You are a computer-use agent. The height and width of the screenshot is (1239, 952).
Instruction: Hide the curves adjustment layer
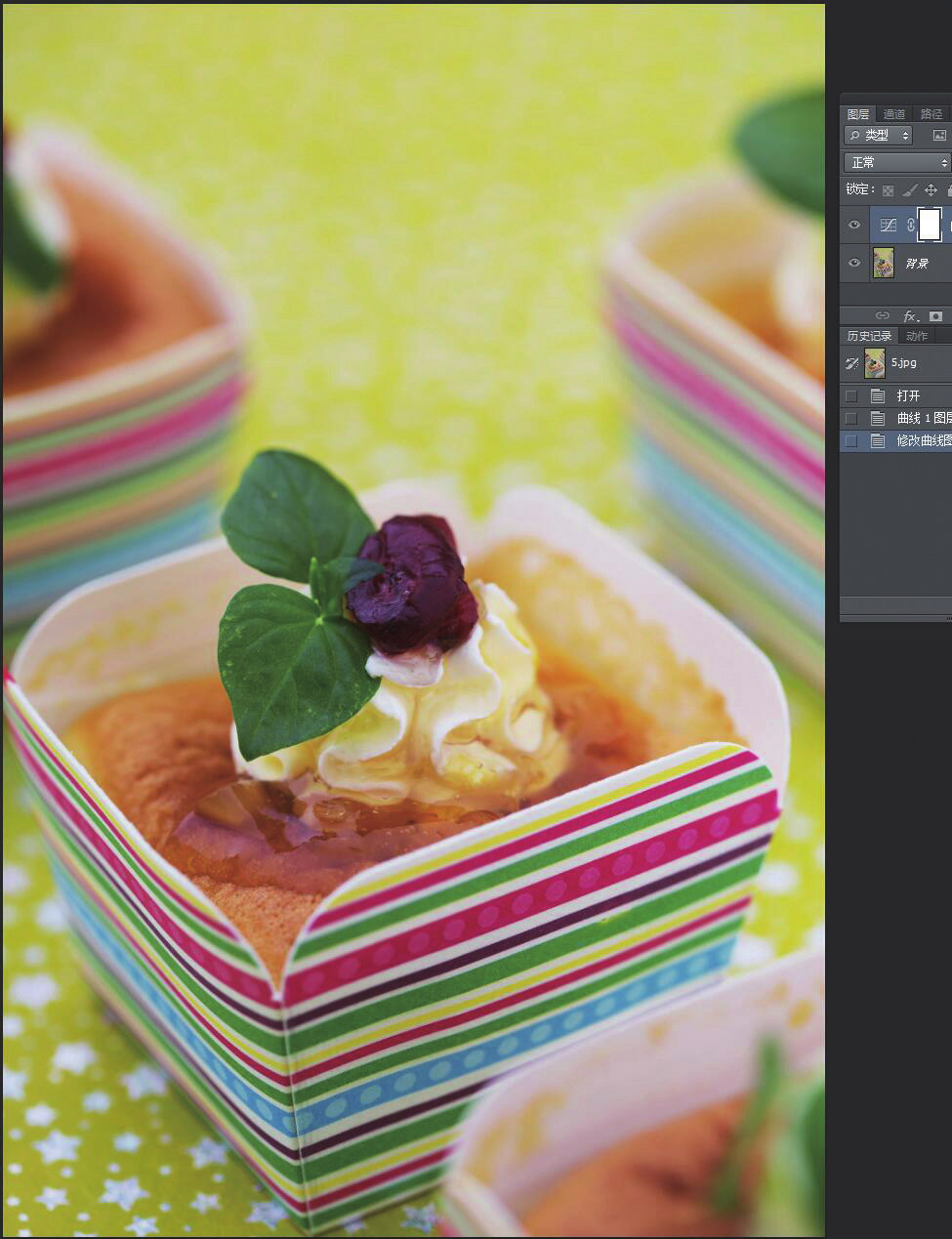(x=854, y=225)
